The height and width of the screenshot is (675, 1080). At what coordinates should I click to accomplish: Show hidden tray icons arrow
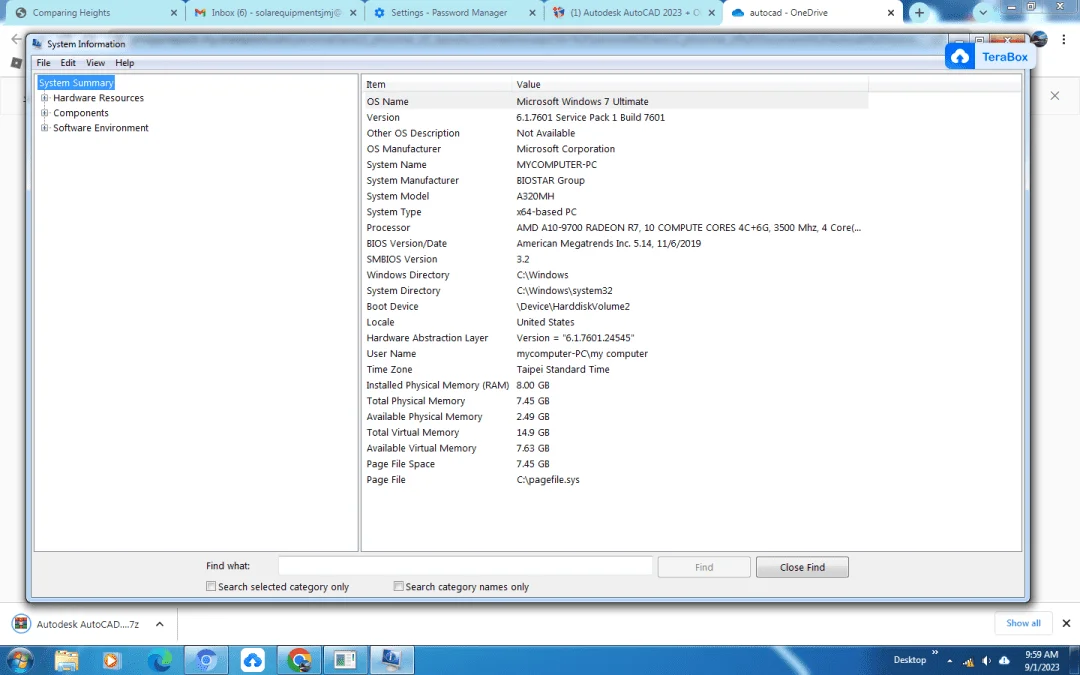(950, 661)
